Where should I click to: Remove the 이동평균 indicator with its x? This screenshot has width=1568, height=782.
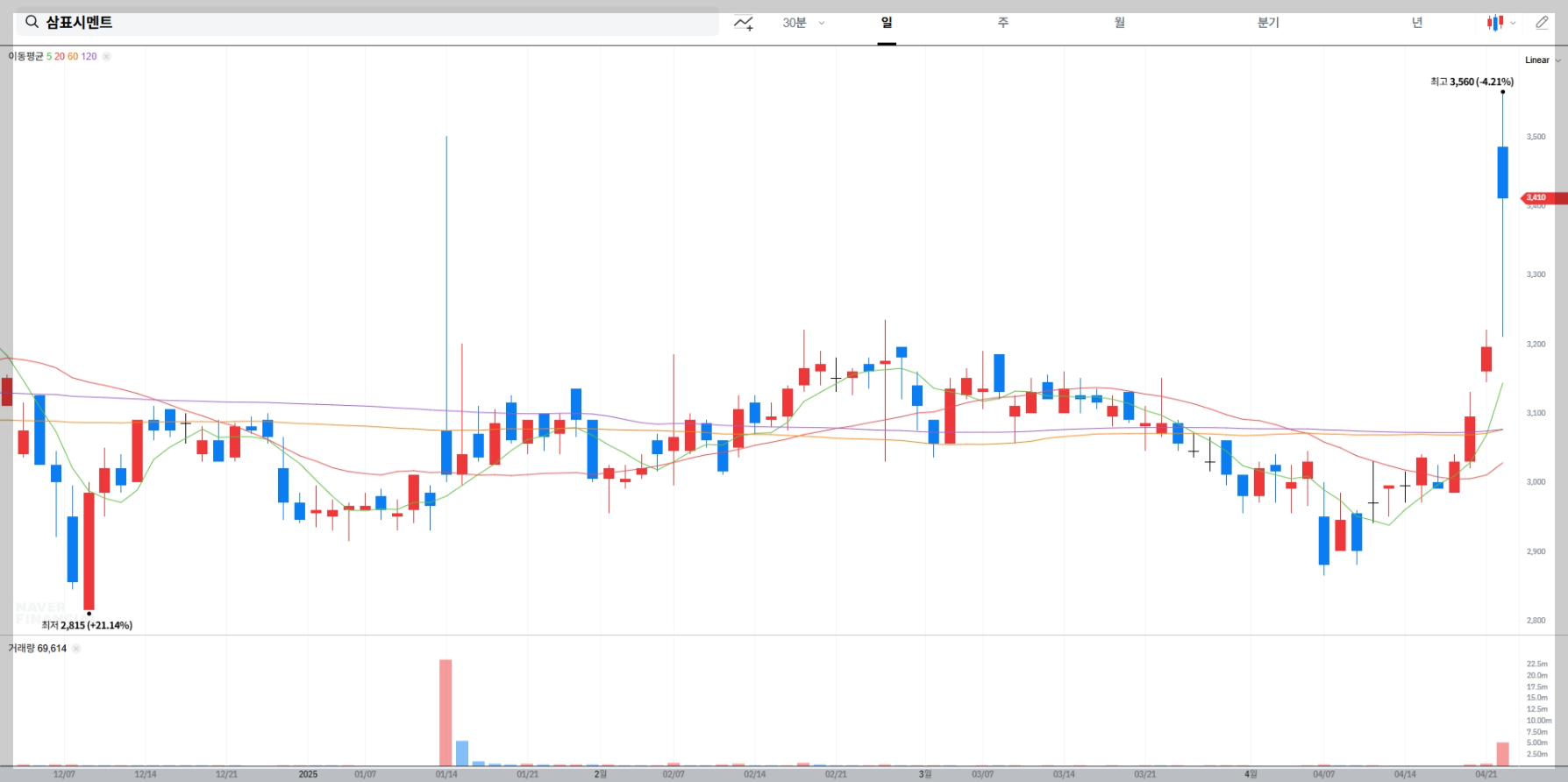106,56
